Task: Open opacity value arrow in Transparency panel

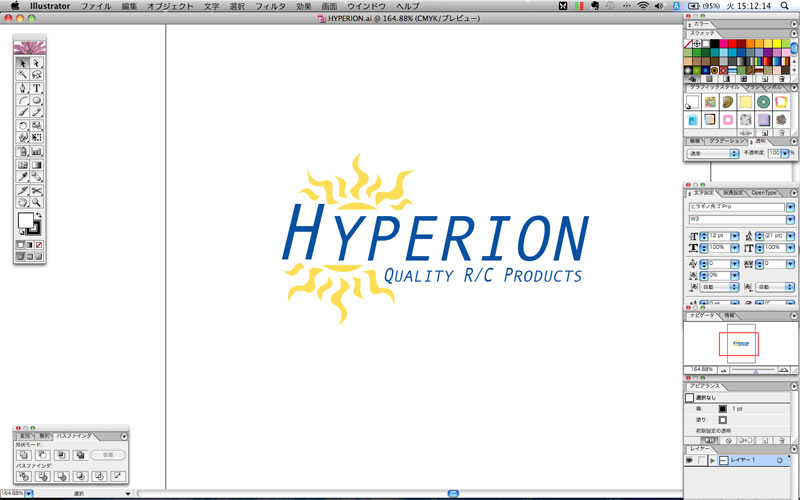Action: click(x=785, y=153)
